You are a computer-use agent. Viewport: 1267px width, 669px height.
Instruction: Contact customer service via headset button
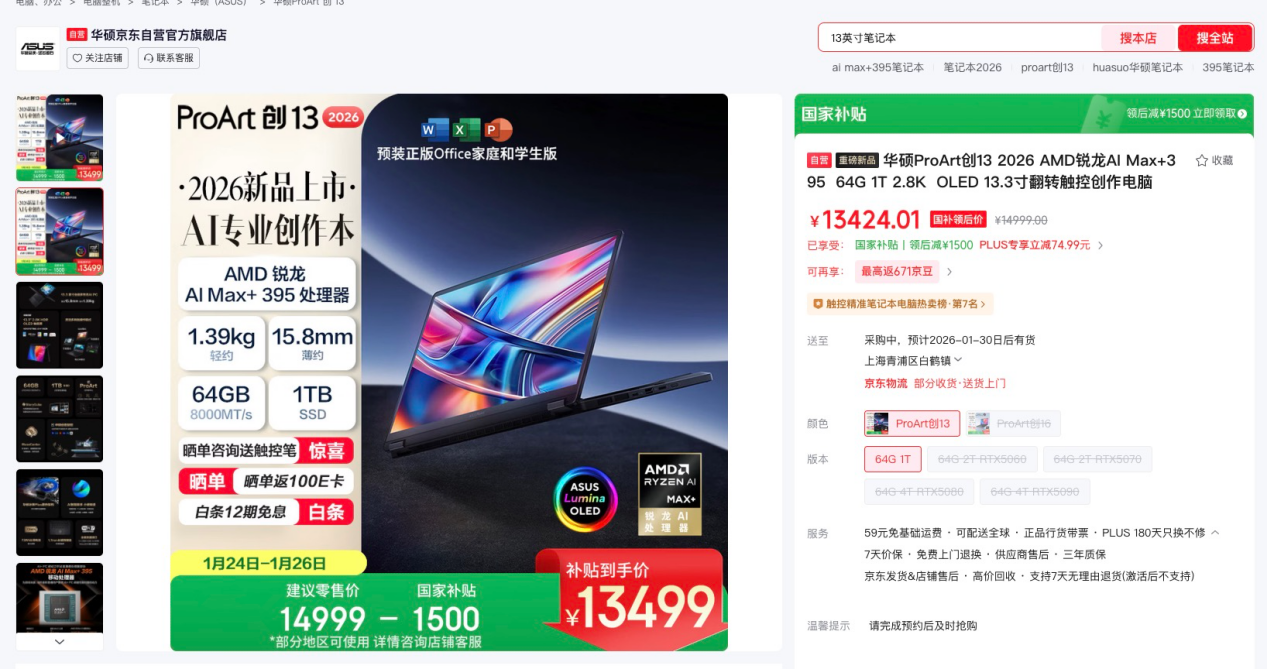[x=169, y=58]
